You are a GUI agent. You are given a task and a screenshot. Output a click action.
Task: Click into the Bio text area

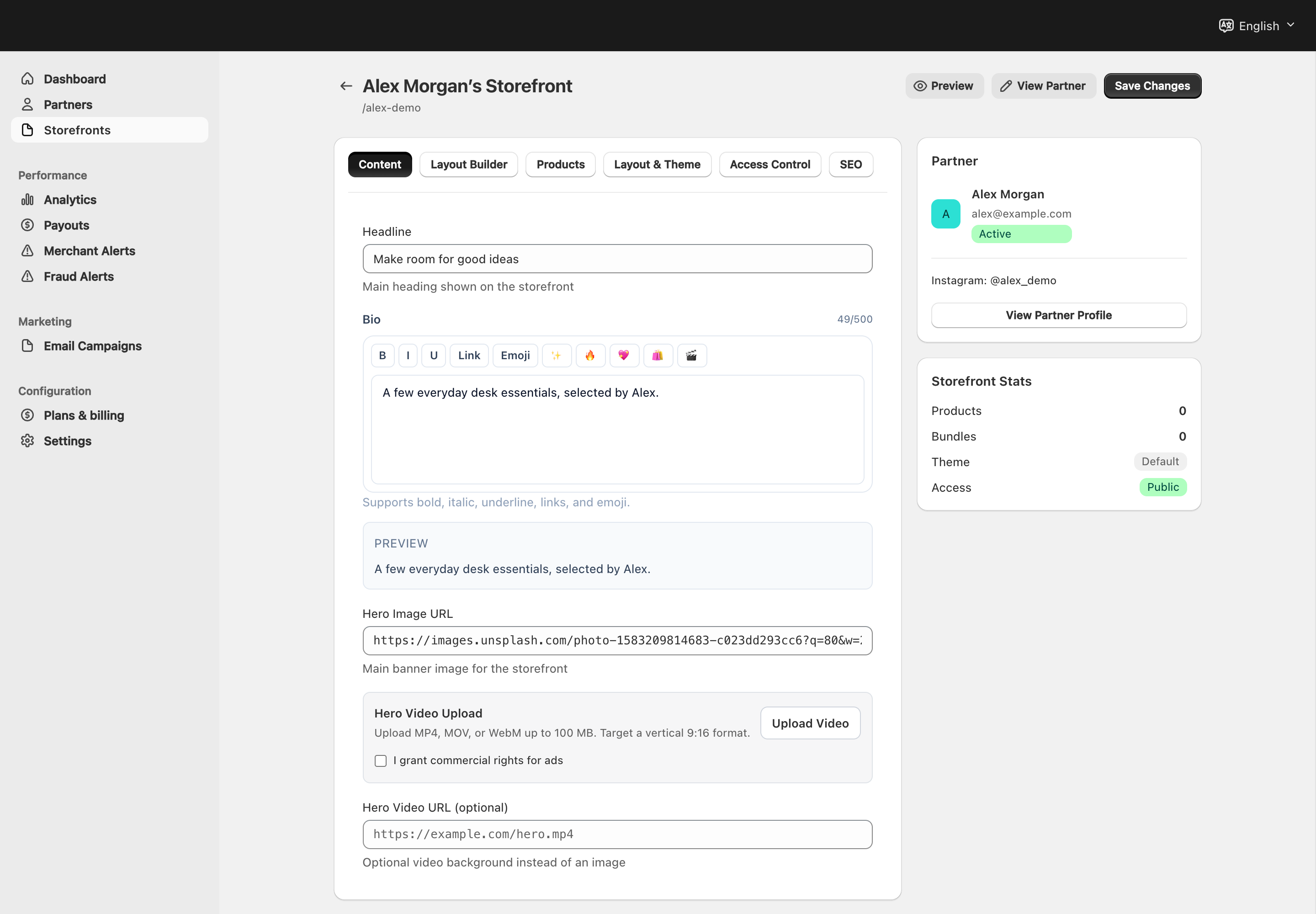pyautogui.click(x=617, y=430)
